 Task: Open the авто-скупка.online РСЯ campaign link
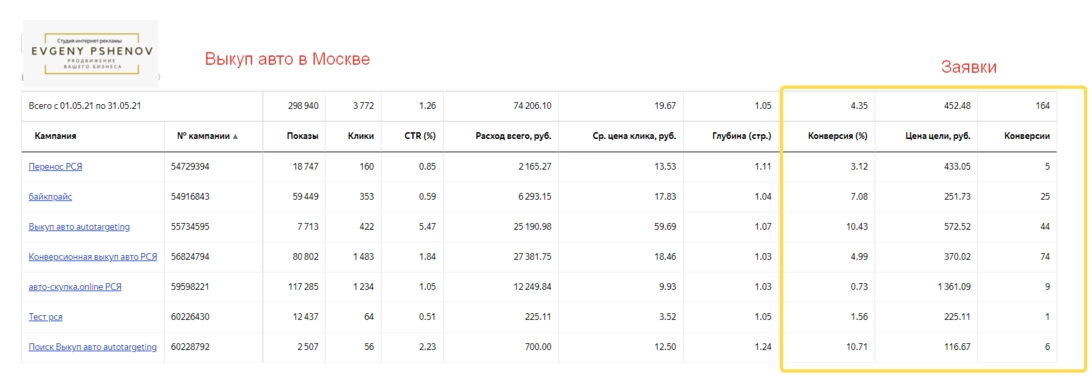pyautogui.click(x=75, y=287)
